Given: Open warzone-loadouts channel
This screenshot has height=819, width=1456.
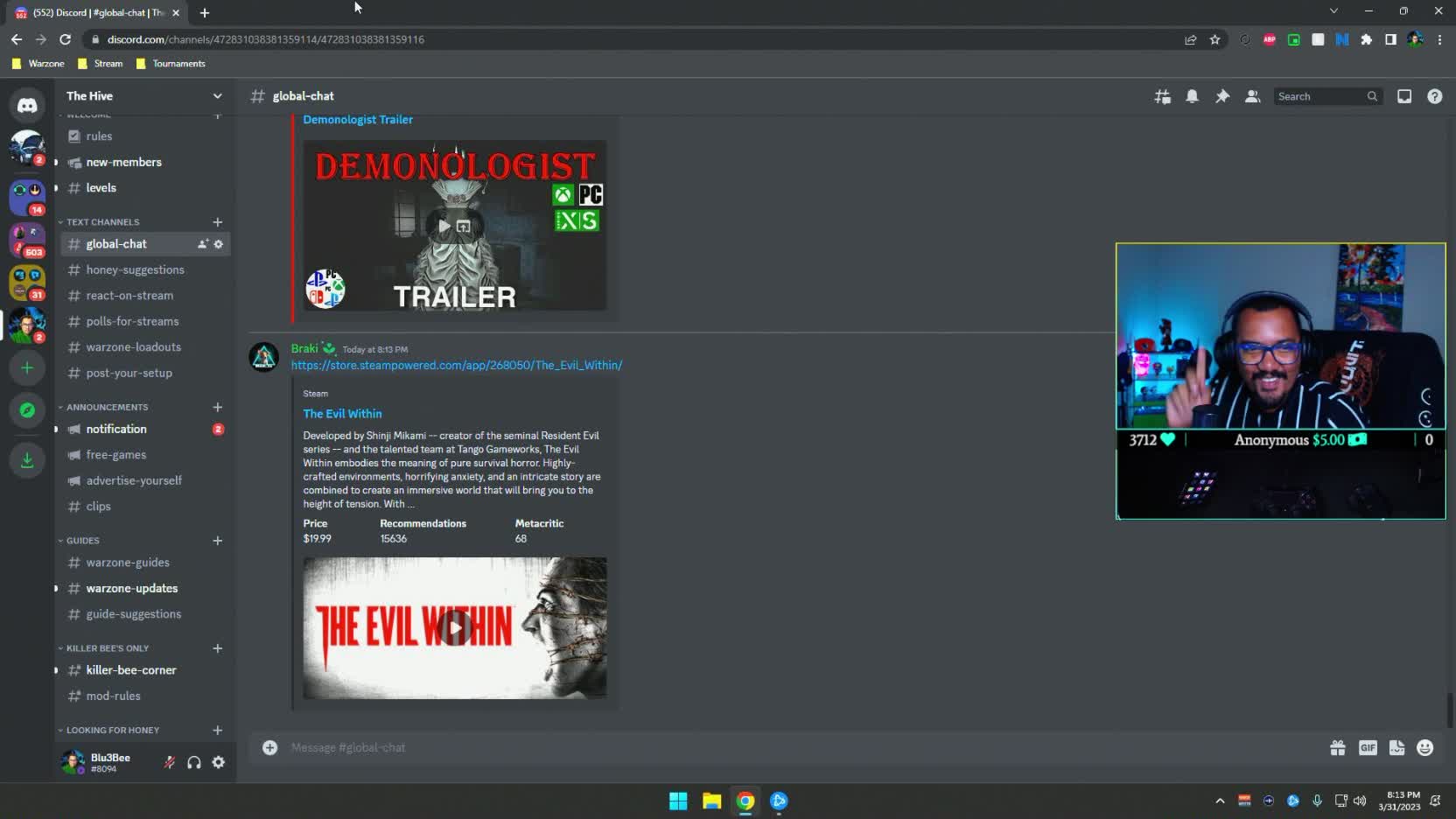Looking at the screenshot, I should pyautogui.click(x=144, y=346).
